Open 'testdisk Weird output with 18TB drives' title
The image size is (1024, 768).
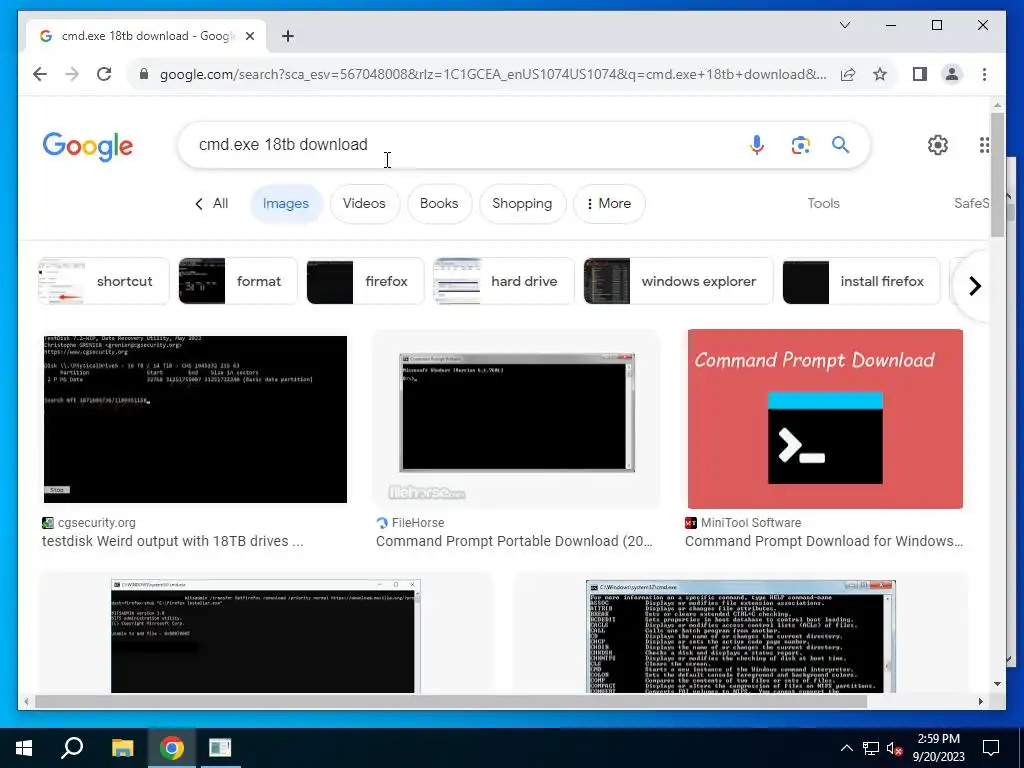coord(172,541)
